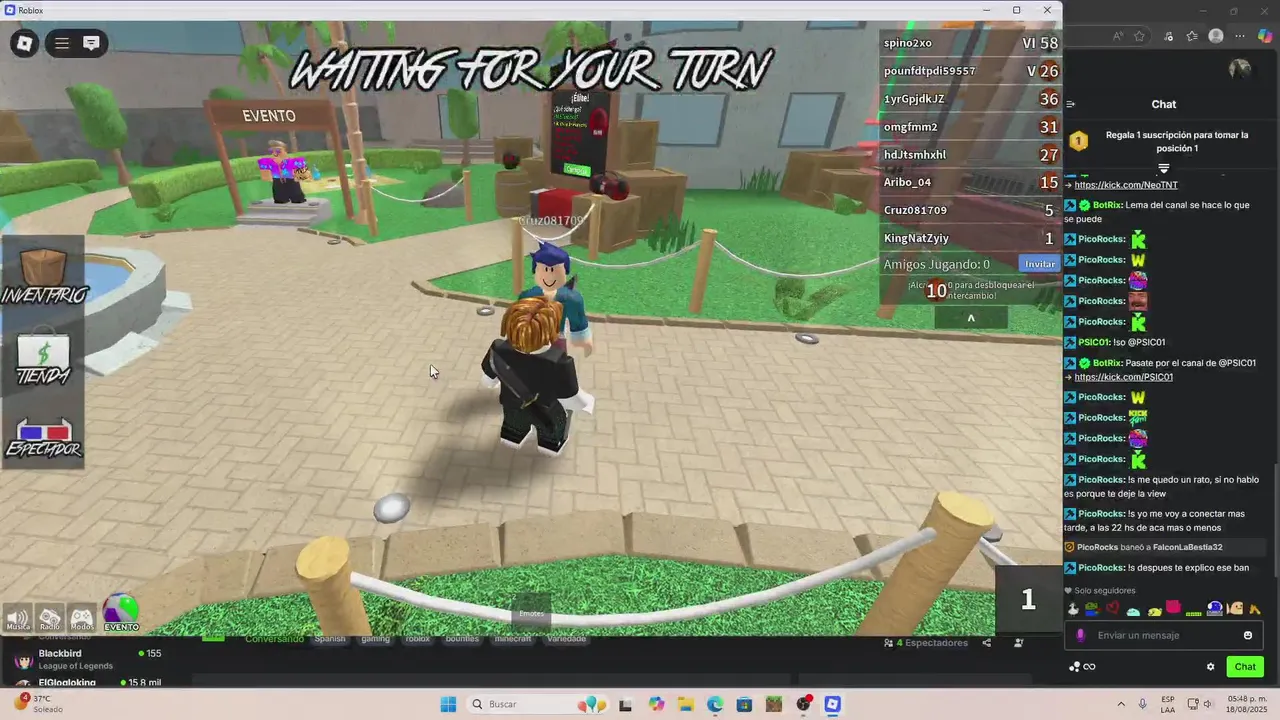
Task: Open the browser favorites list icon
Action: [x=1192, y=36]
